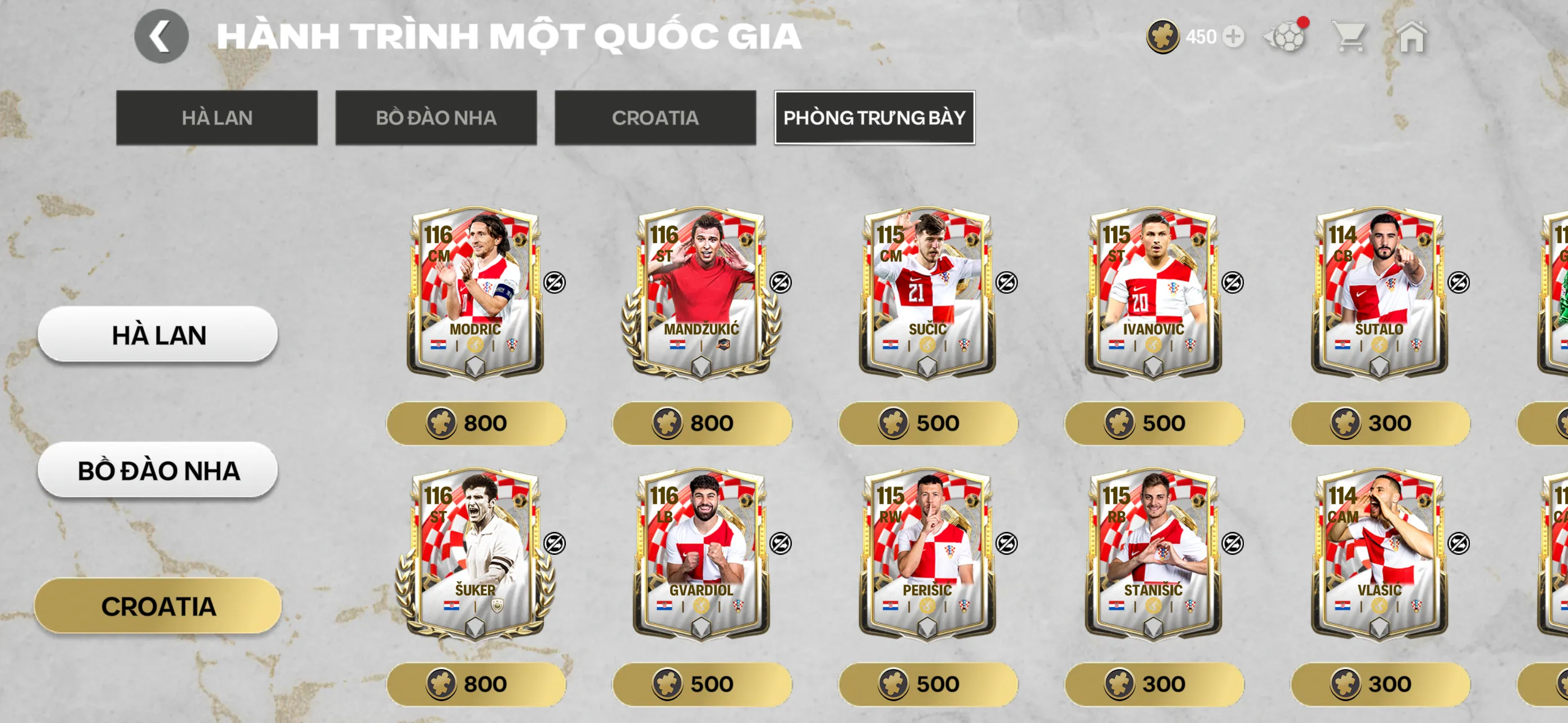The height and width of the screenshot is (723, 1568).
Task: Tap the untradeable icon beside Vlašić card
Action: [x=1459, y=544]
